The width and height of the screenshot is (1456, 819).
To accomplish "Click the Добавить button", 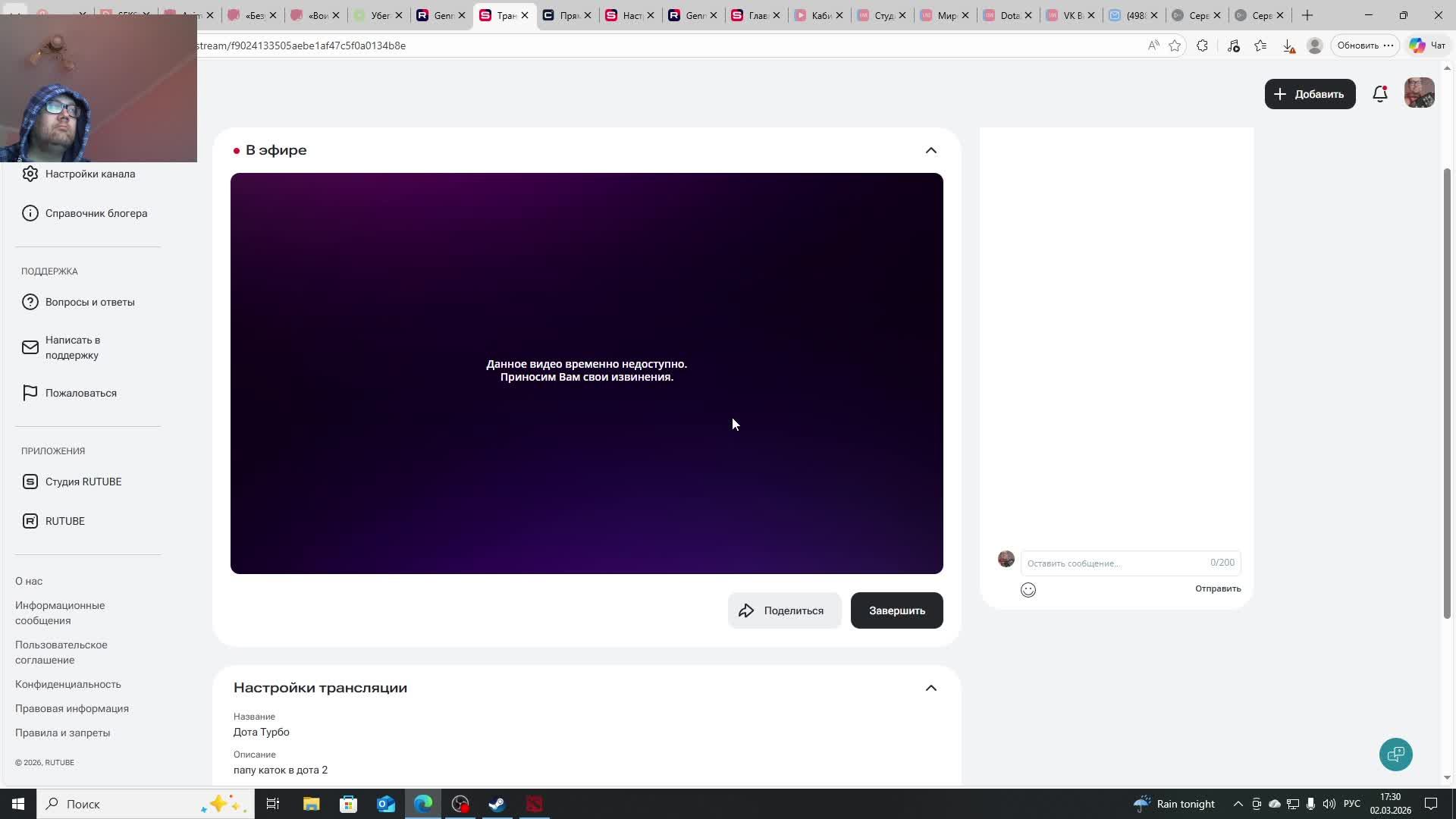I will 1310,94.
